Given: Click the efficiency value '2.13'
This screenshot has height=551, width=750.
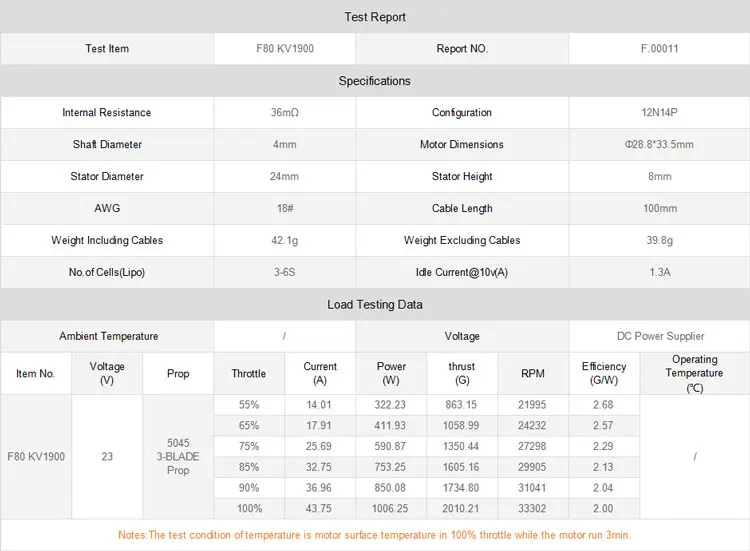Looking at the screenshot, I should tap(603, 467).
